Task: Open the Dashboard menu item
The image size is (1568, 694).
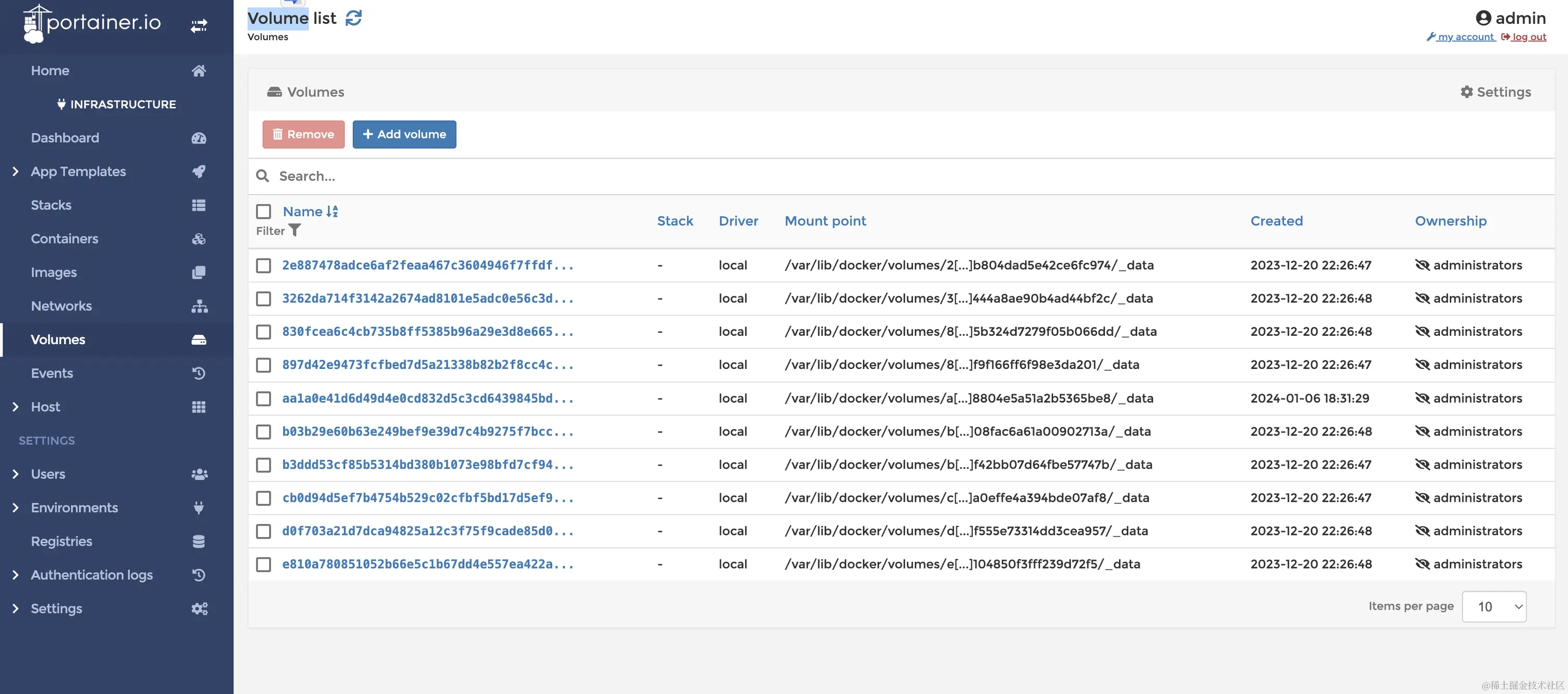Action: click(65, 138)
